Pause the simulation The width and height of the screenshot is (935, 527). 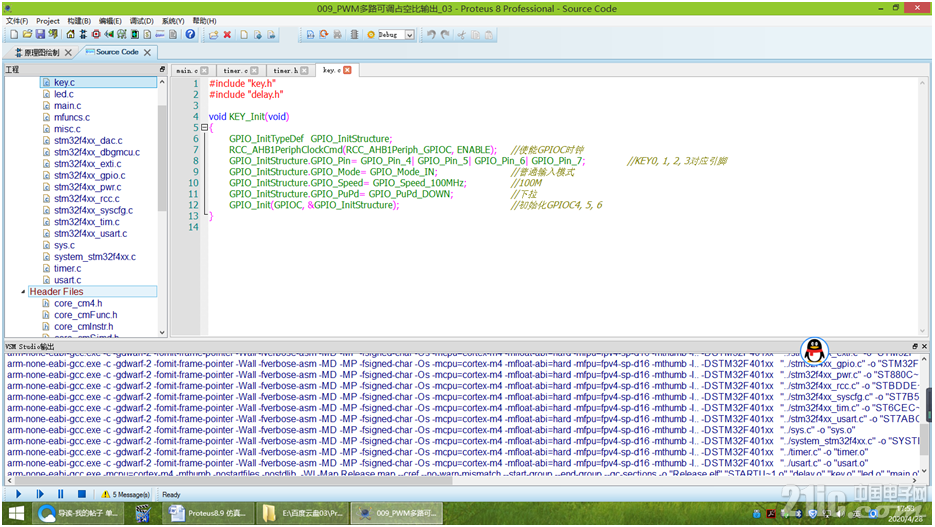(x=60, y=494)
